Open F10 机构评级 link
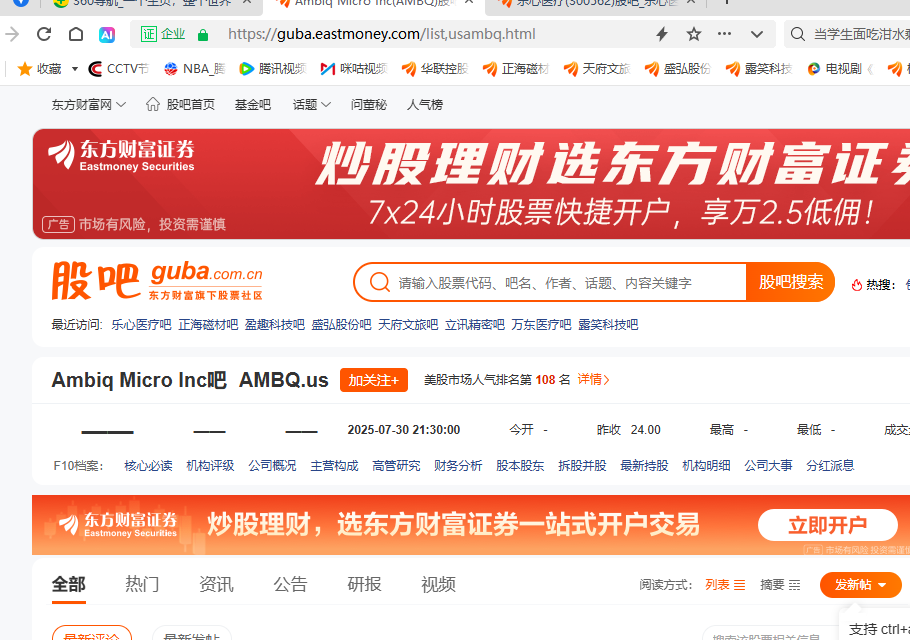 [x=210, y=465]
